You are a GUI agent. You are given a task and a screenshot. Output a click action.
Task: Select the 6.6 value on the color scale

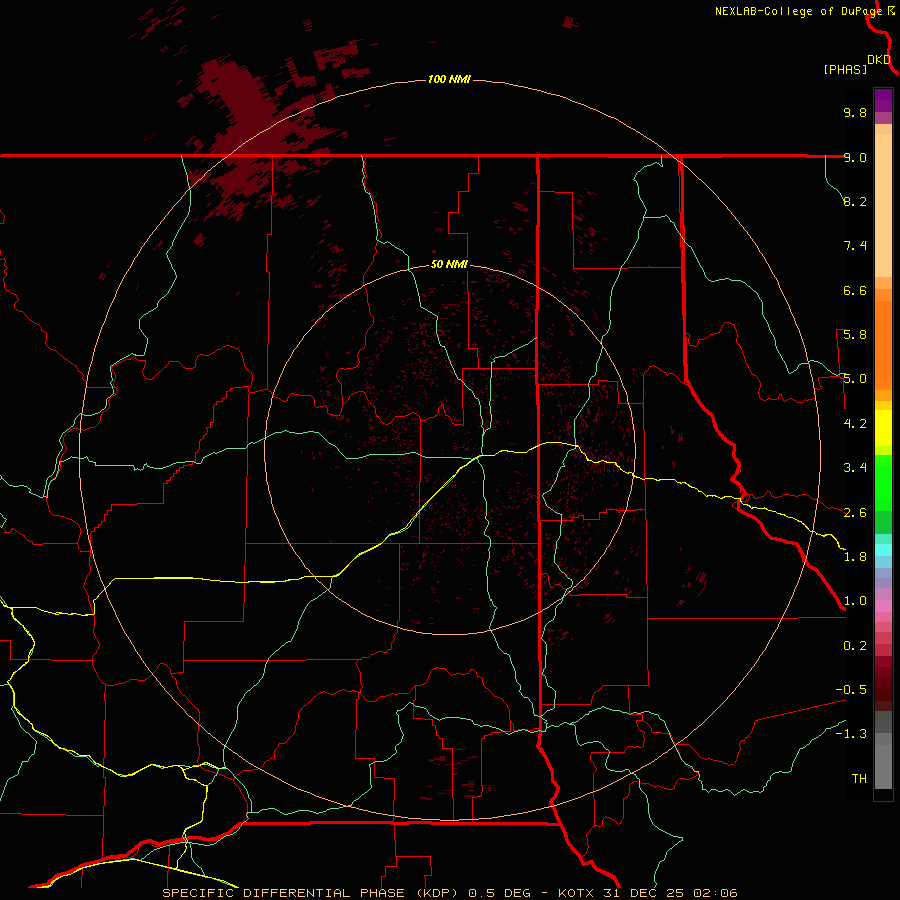point(855,290)
